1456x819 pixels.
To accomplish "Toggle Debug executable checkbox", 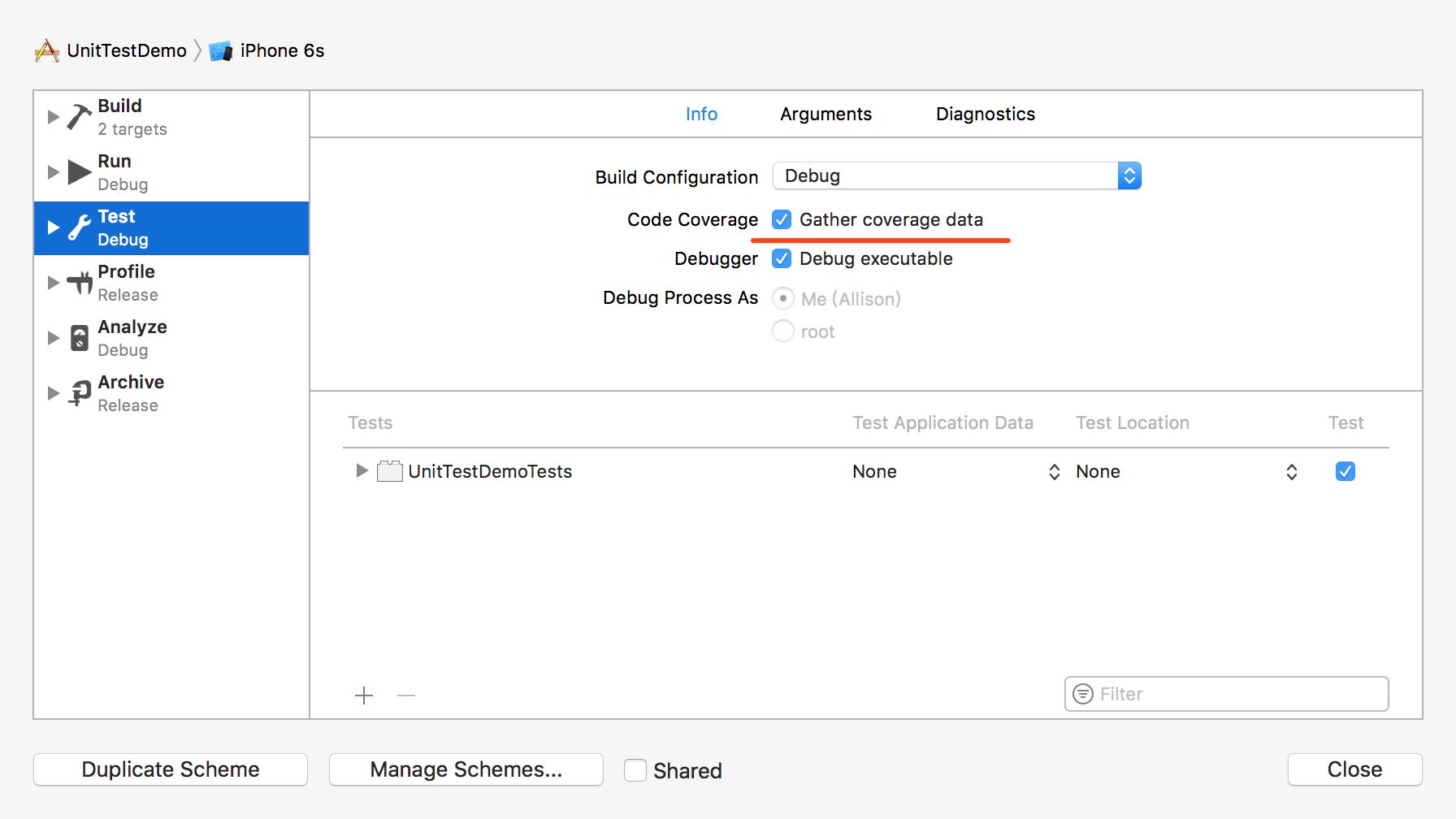I will (782, 258).
